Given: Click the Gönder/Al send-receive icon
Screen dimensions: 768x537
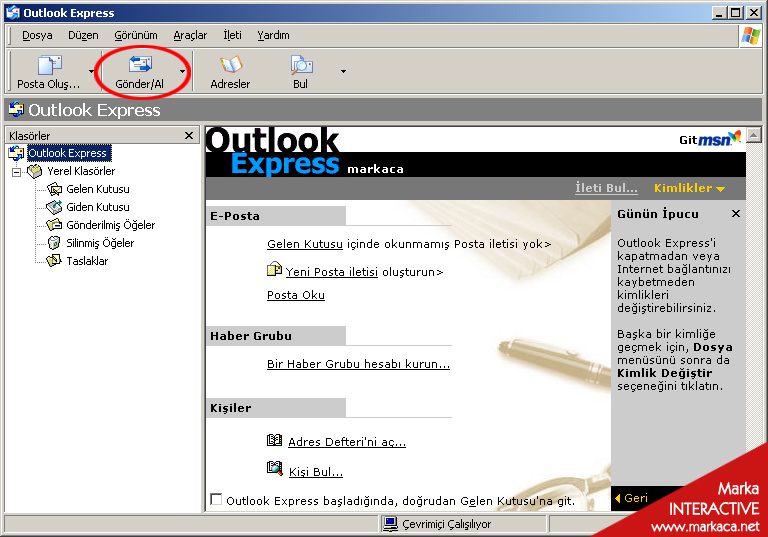Looking at the screenshot, I should coord(140,64).
